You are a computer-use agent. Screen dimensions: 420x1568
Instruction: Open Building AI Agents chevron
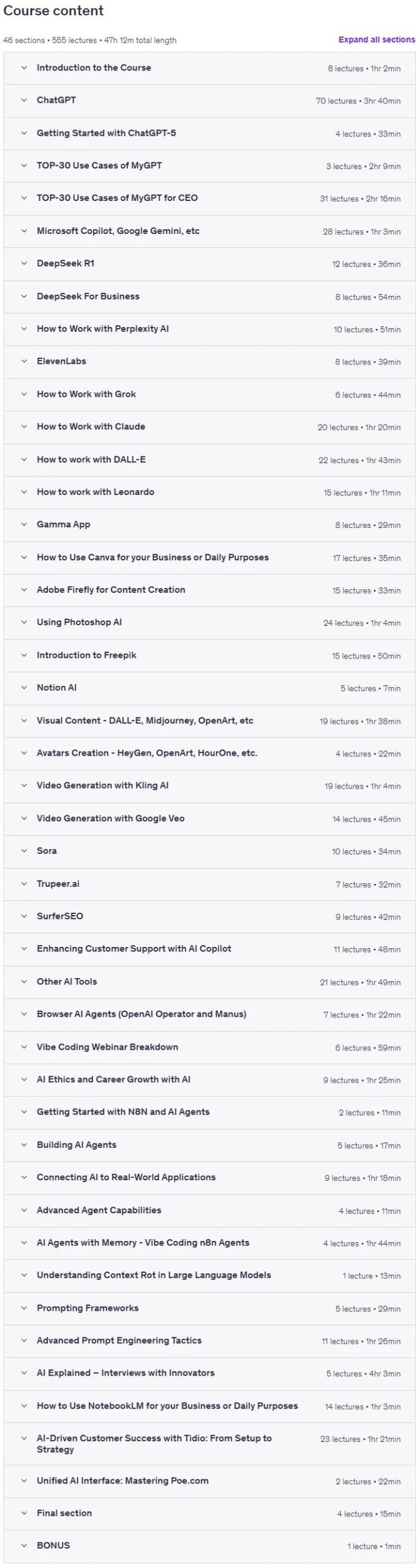point(24,1145)
